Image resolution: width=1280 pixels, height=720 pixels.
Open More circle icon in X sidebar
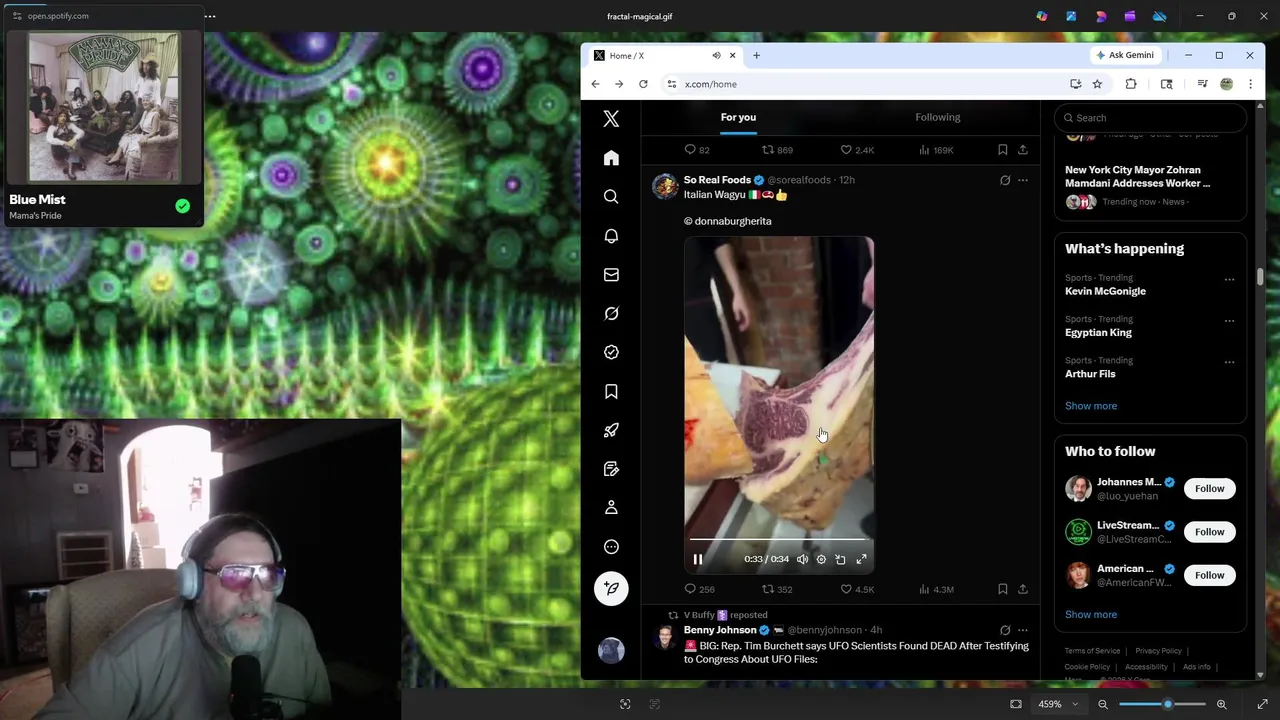point(611,547)
